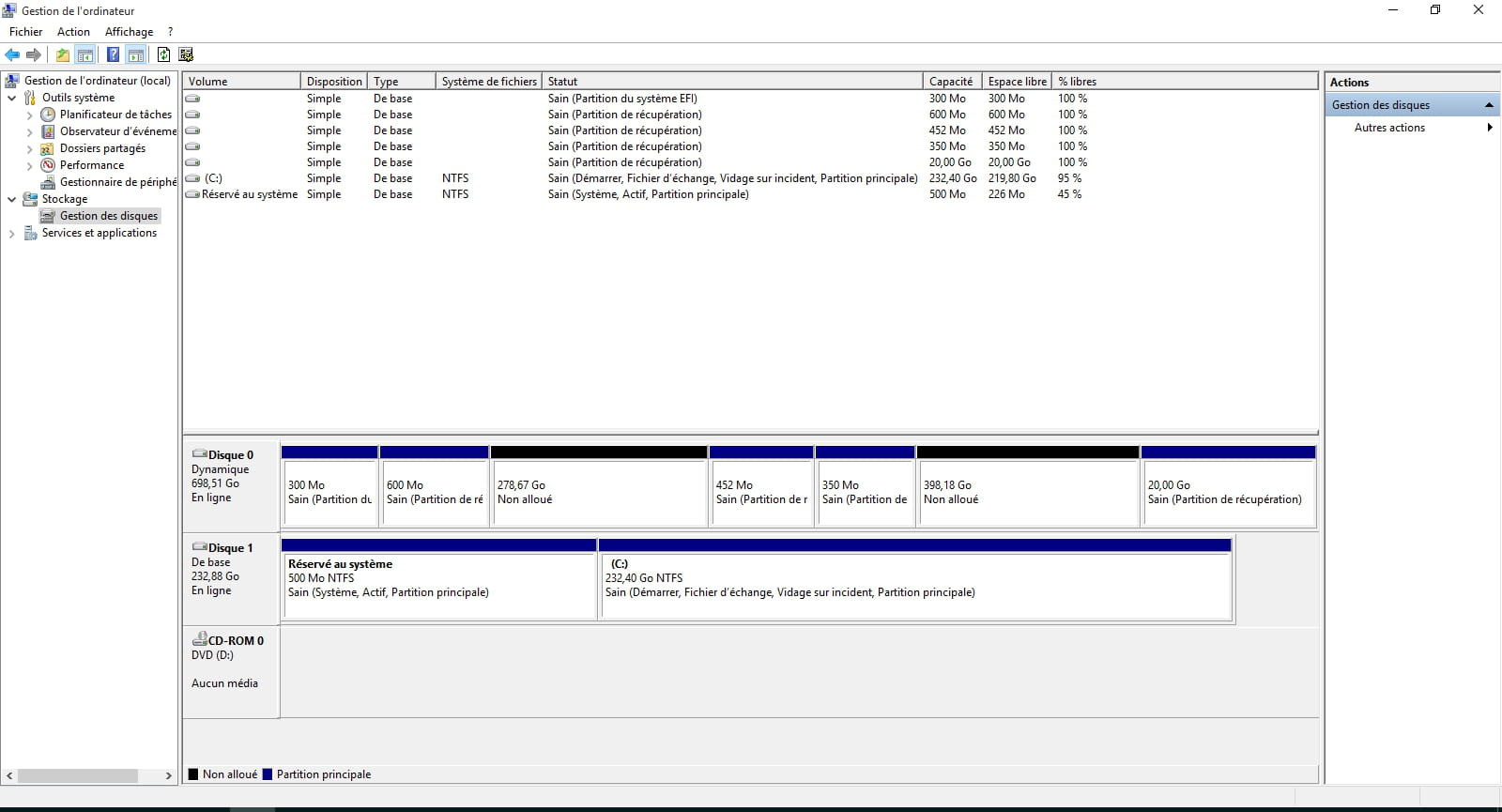Click the Refresh toolbar icon

point(163,54)
